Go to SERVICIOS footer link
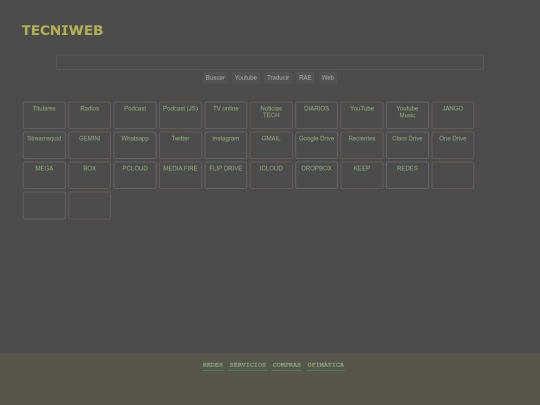Screen dimensions: 540x405 point(248,365)
